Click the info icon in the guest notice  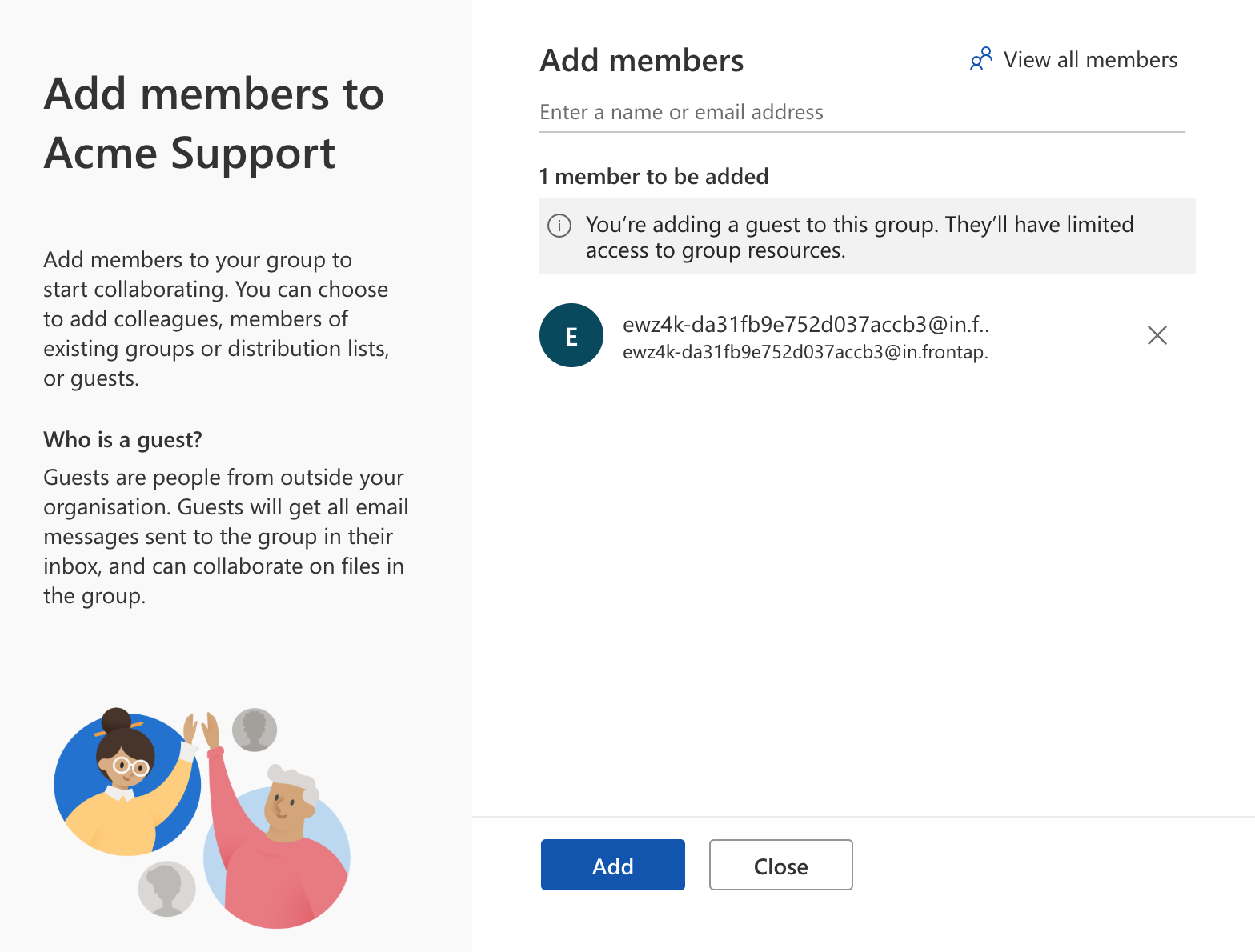559,226
